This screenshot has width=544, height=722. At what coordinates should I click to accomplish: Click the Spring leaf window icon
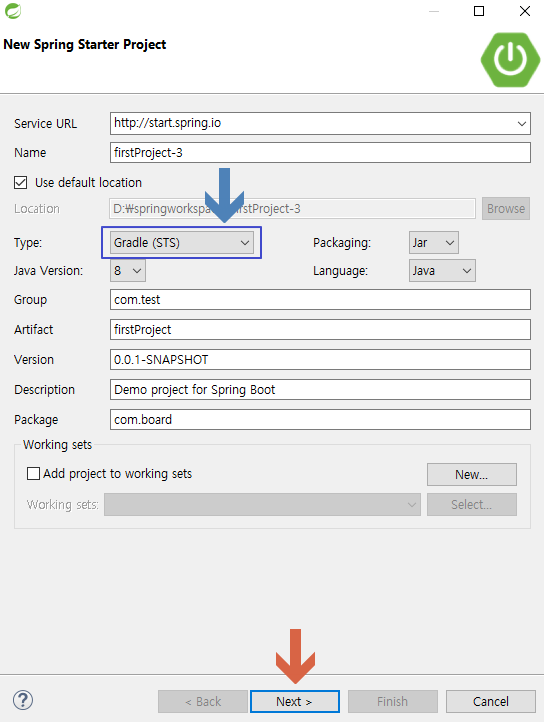click(x=13, y=11)
